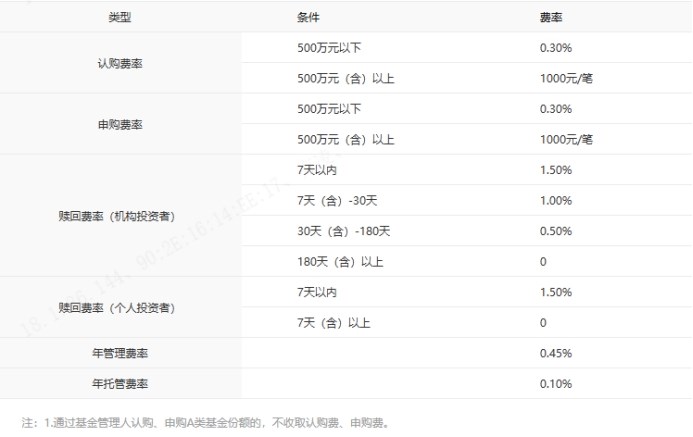Image resolution: width=693 pixels, height=437 pixels.
Task: Click the footnote text below the table
Action: (204, 422)
